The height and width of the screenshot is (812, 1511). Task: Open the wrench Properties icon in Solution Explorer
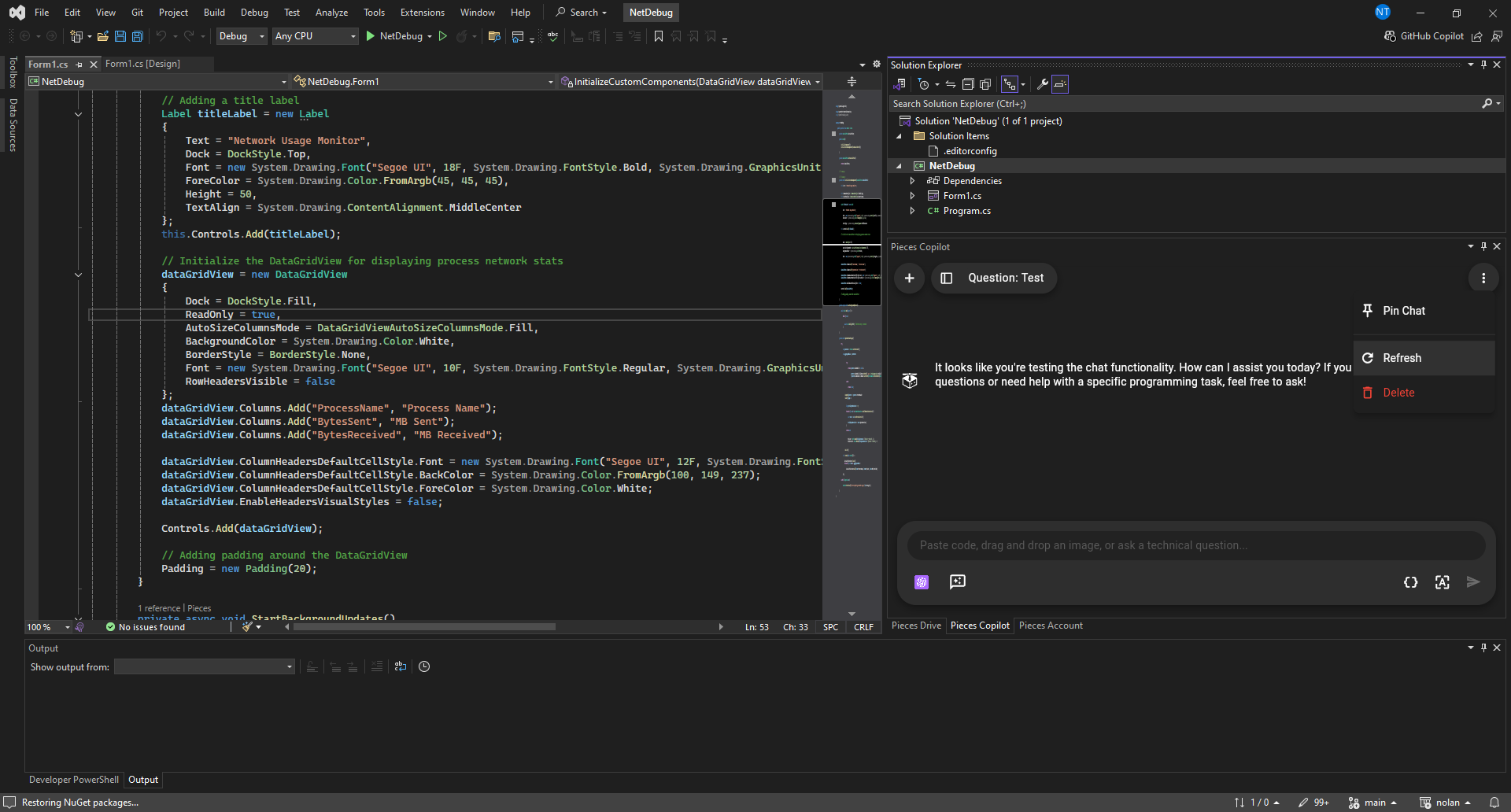(1042, 84)
